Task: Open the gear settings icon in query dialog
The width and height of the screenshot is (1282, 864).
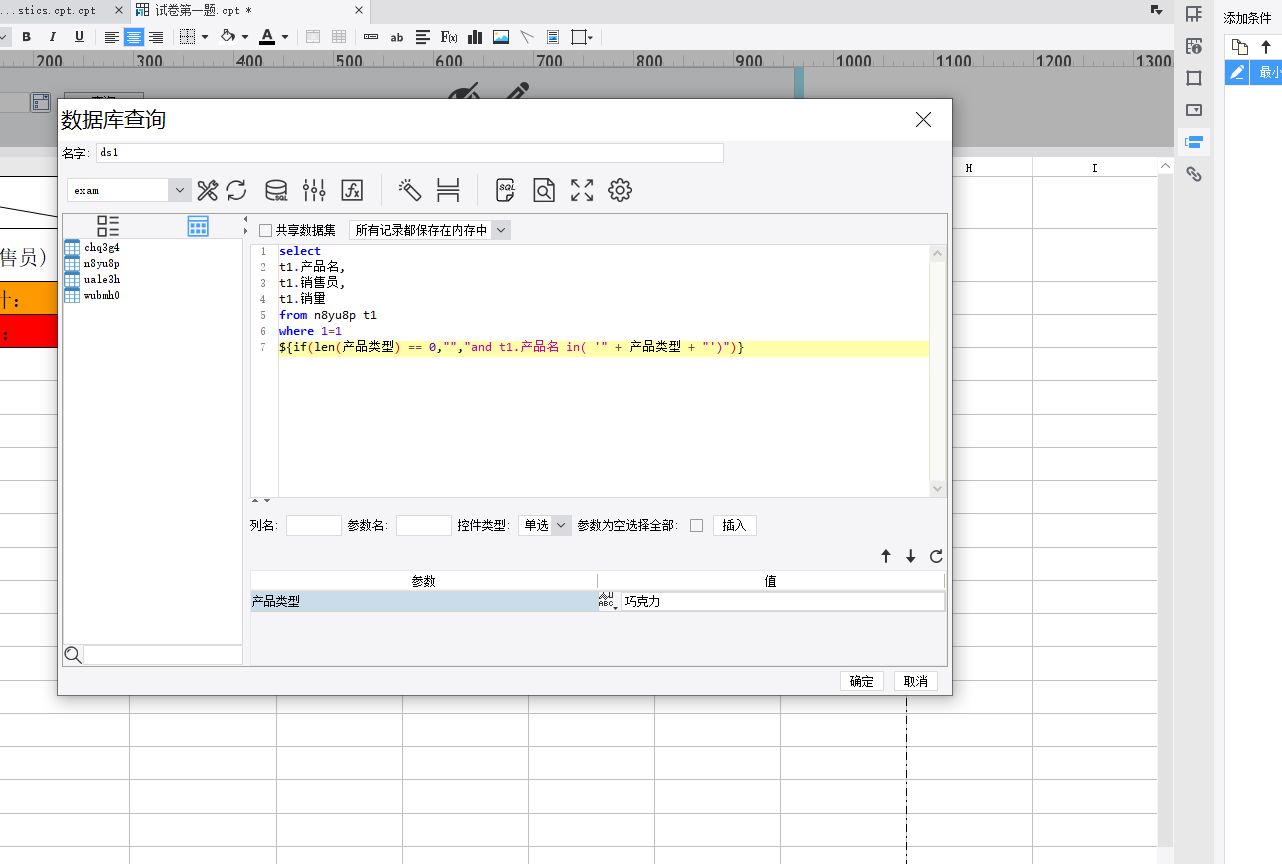Action: pyautogui.click(x=620, y=190)
